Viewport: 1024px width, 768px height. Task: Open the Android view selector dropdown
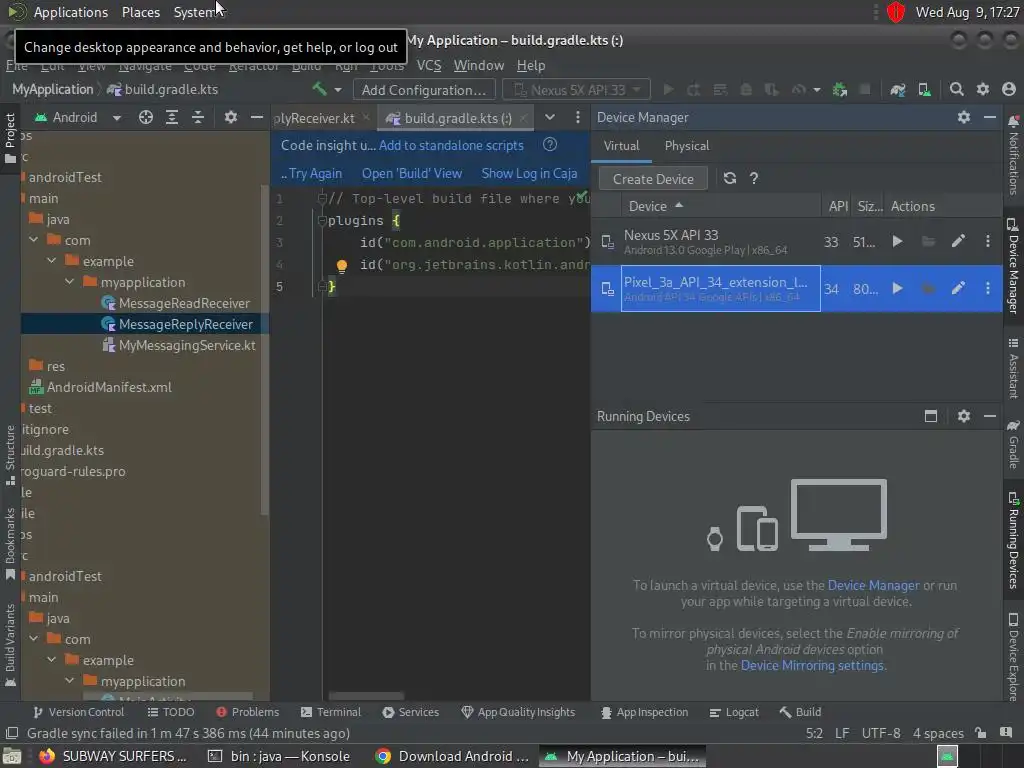click(x=117, y=118)
